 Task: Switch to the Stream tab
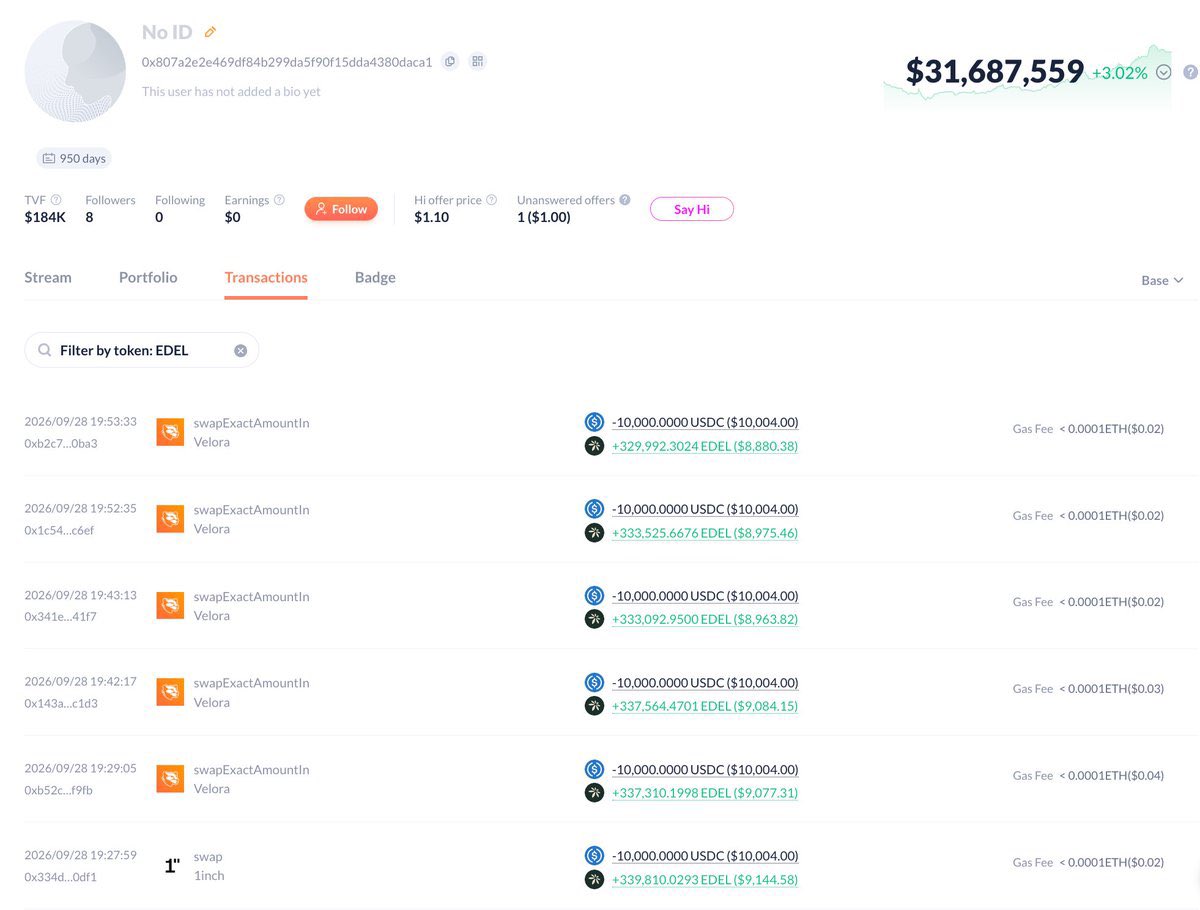tap(48, 277)
